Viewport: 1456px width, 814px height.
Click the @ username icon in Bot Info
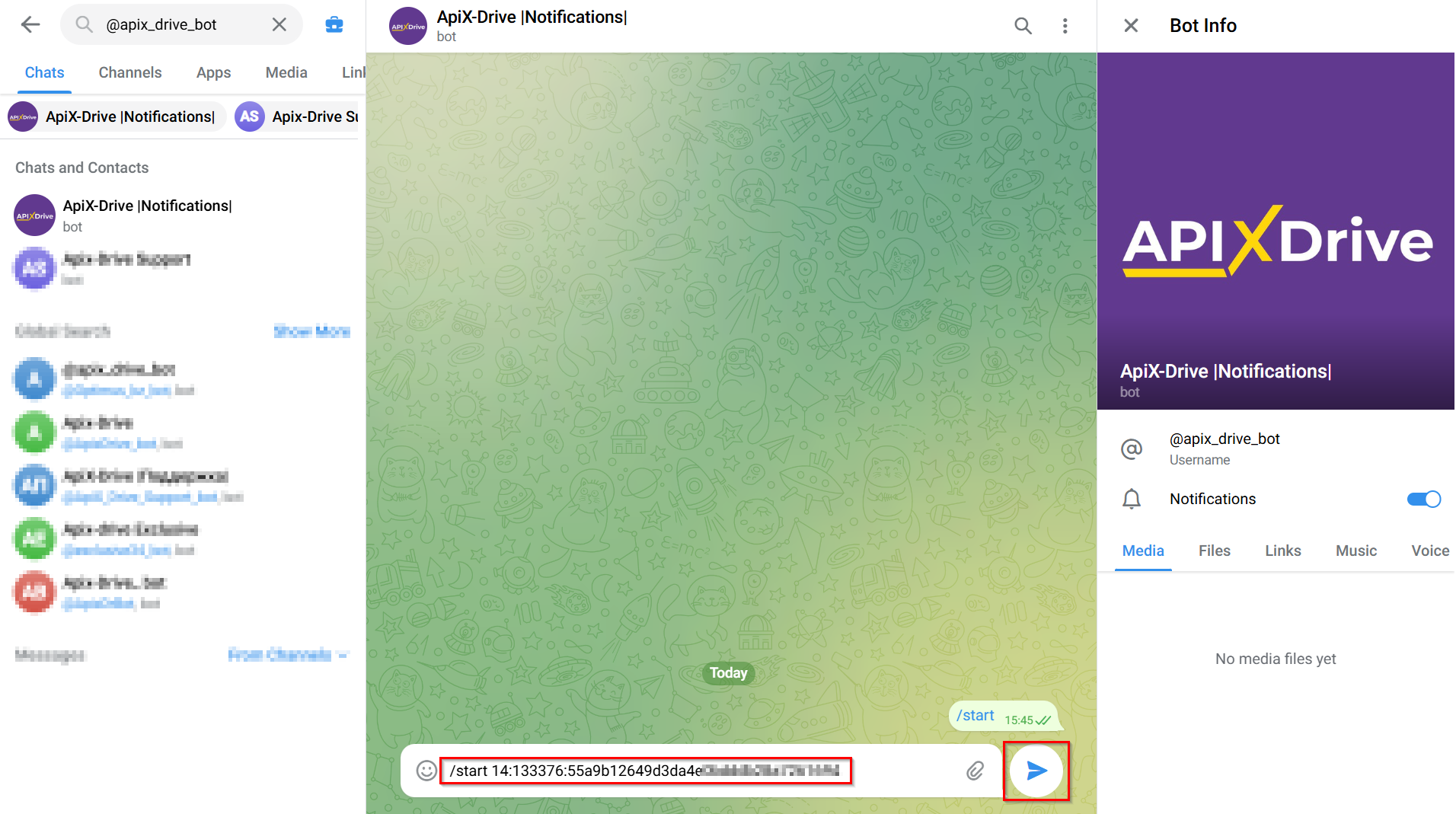click(x=1132, y=448)
